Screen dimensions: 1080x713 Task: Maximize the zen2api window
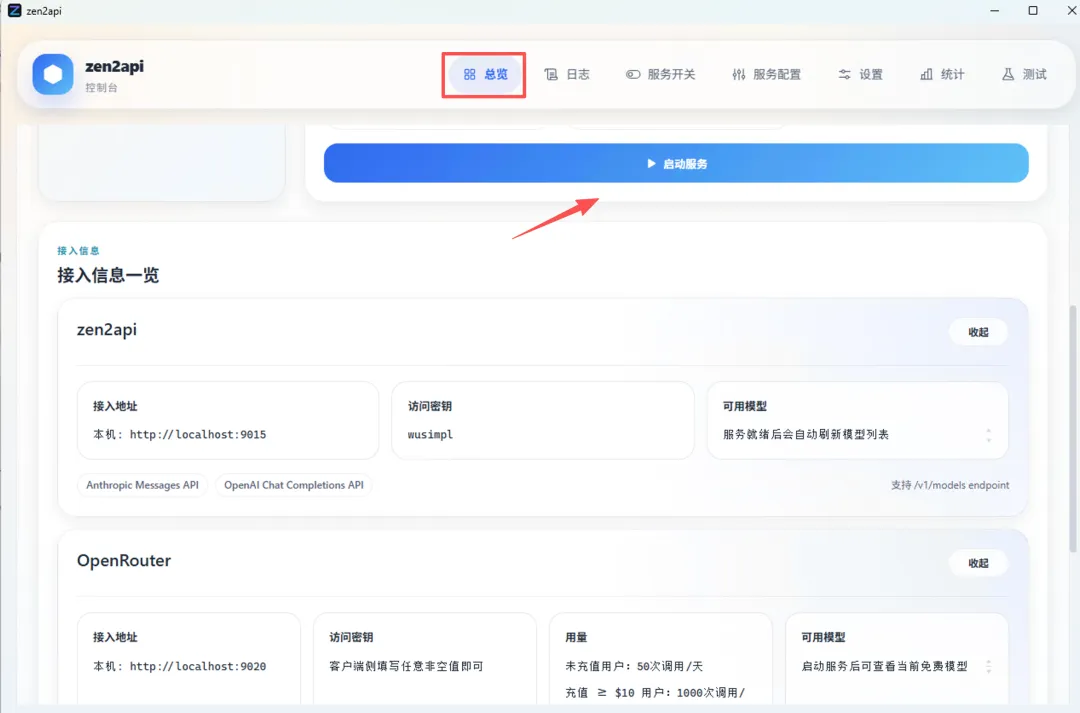tap(1032, 10)
